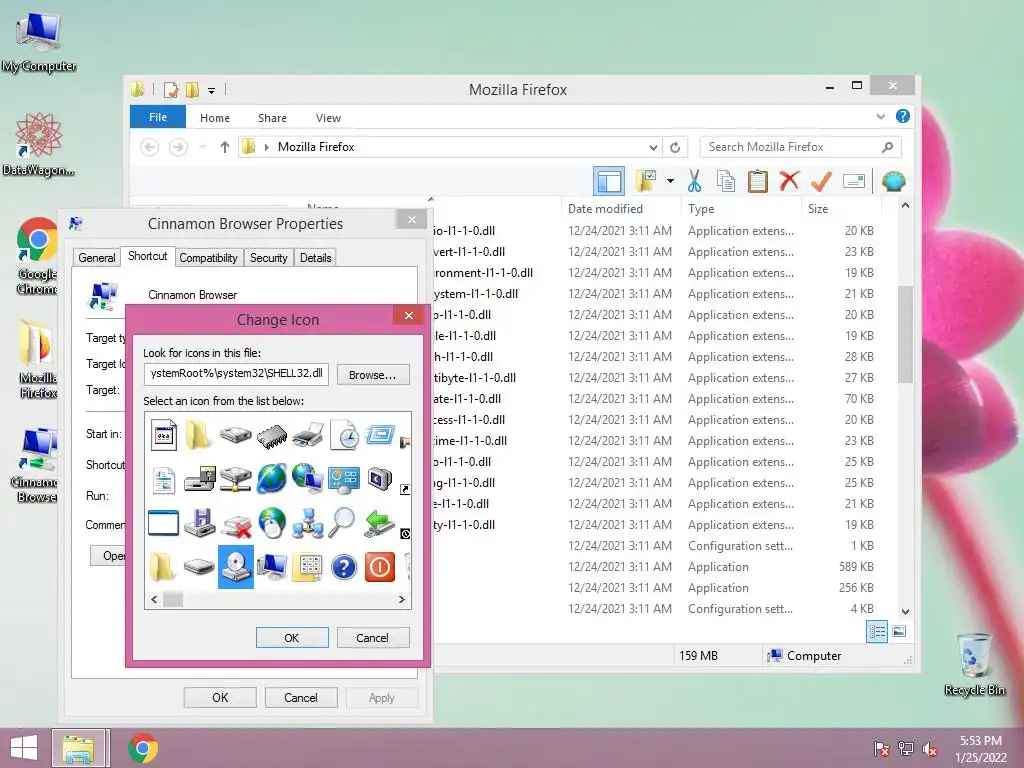The height and width of the screenshot is (768, 1024).
Task: Click the Browse... button
Action: click(x=373, y=375)
